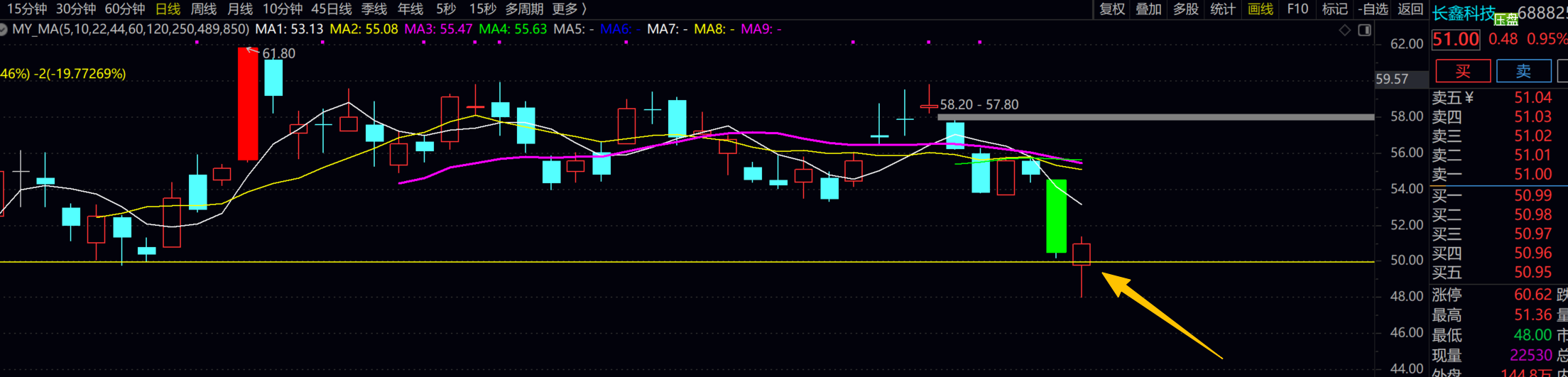
Task: Click the 卖四 price 51.03
Action: pos(1532,117)
